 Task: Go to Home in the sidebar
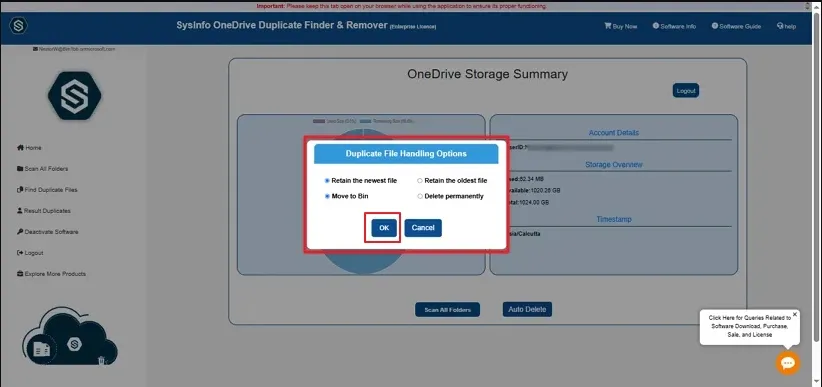click(29, 148)
